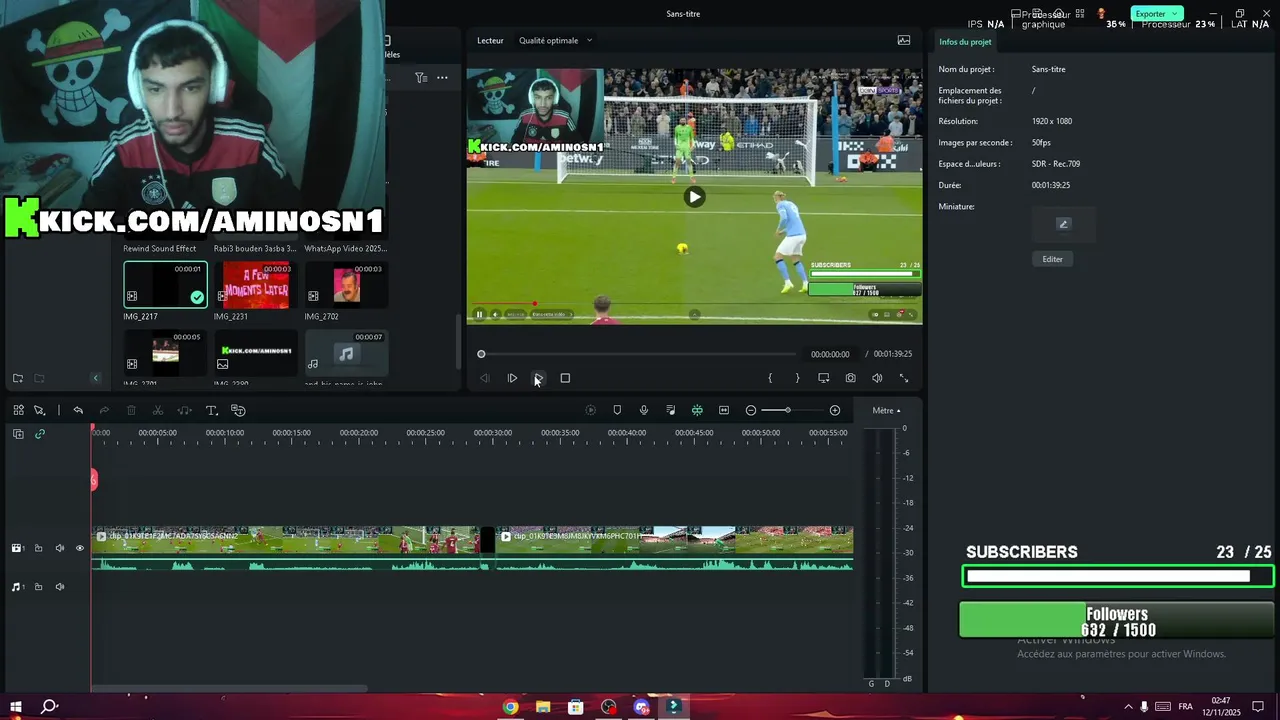Click the new folder icon at media panel bottom
Image resolution: width=1280 pixels, height=720 pixels.
18,378
